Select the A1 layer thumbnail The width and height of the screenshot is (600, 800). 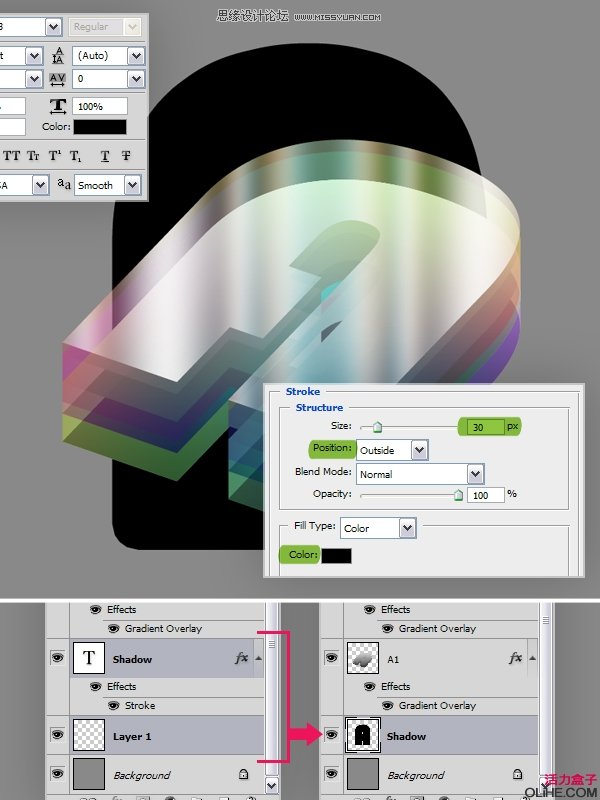363,658
